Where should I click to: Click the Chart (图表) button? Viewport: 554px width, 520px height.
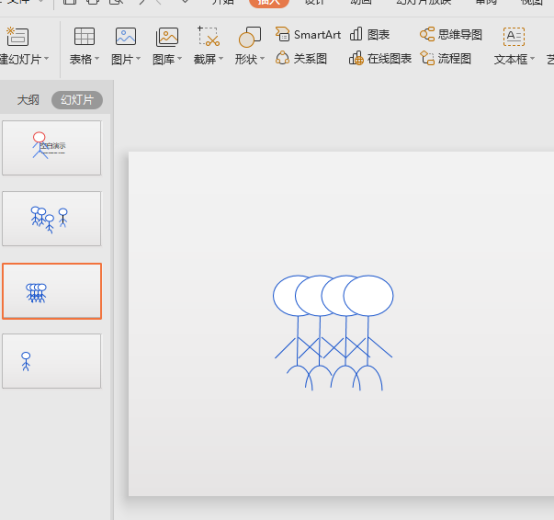[370, 35]
